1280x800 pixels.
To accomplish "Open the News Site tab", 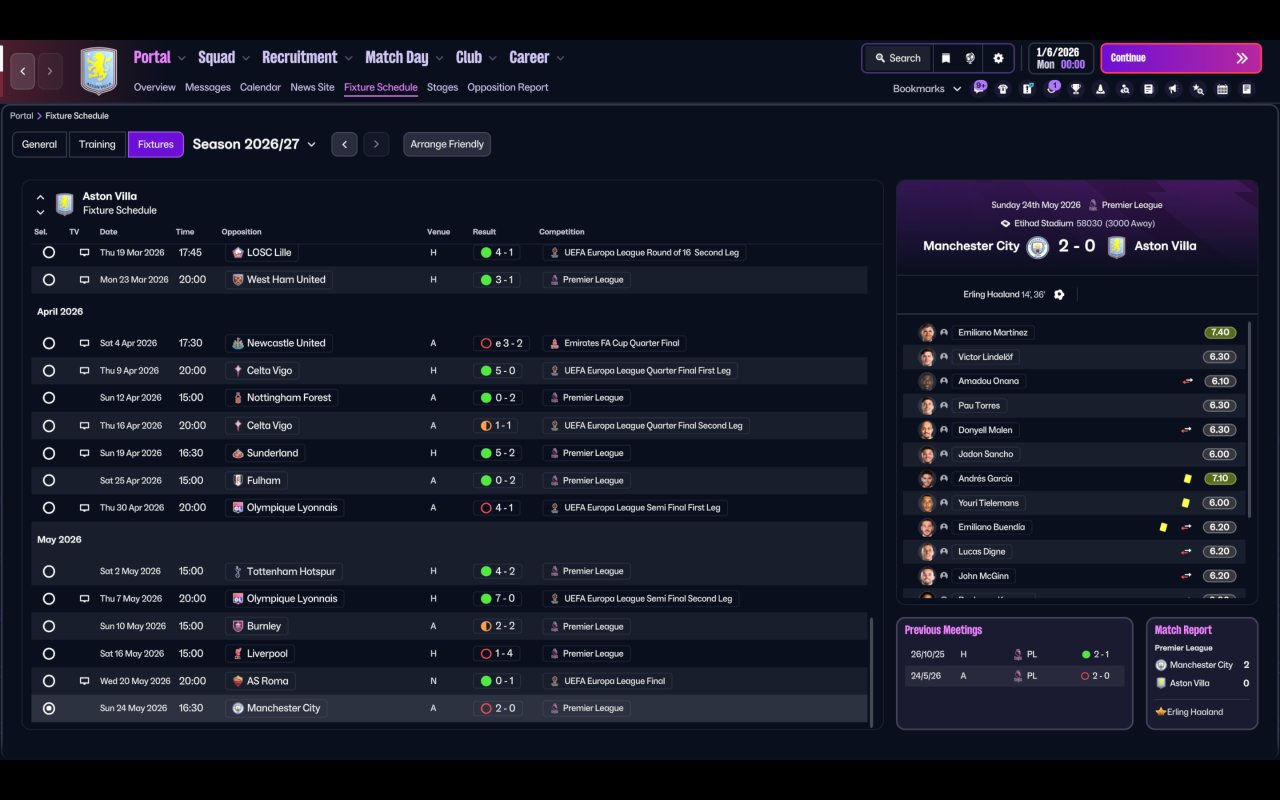I will tap(312, 87).
